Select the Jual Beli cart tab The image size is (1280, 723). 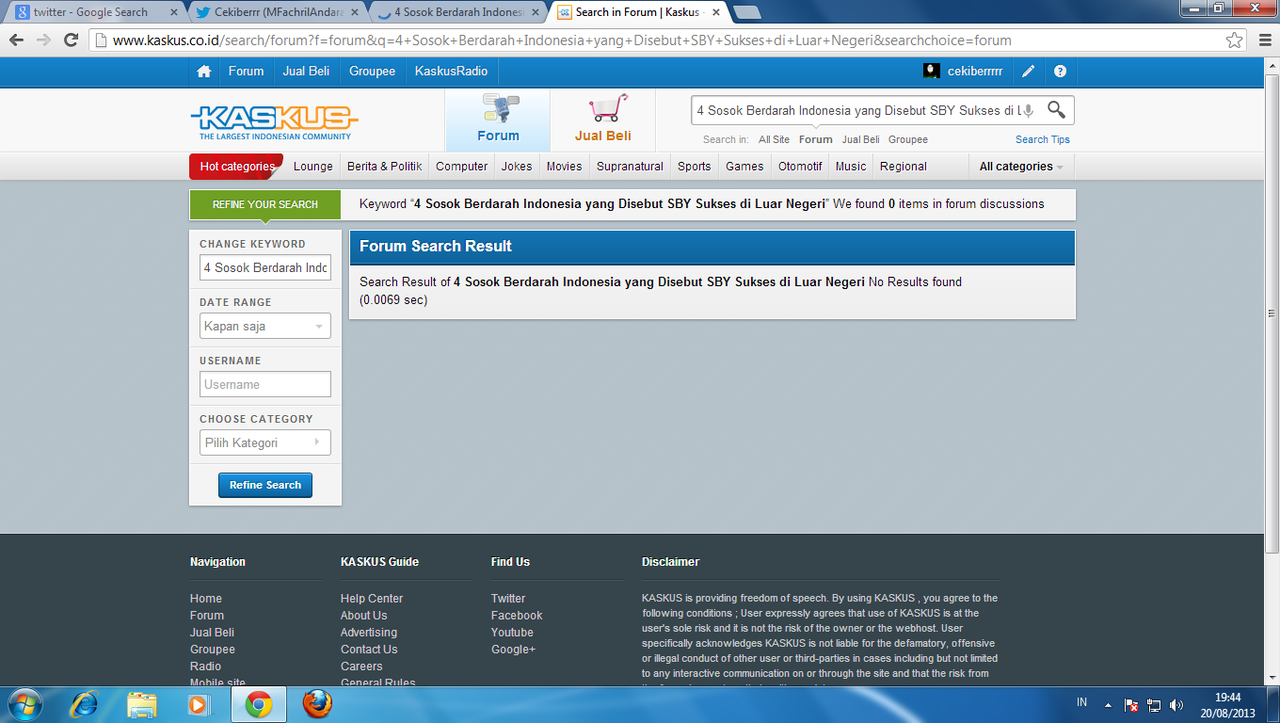coord(603,120)
